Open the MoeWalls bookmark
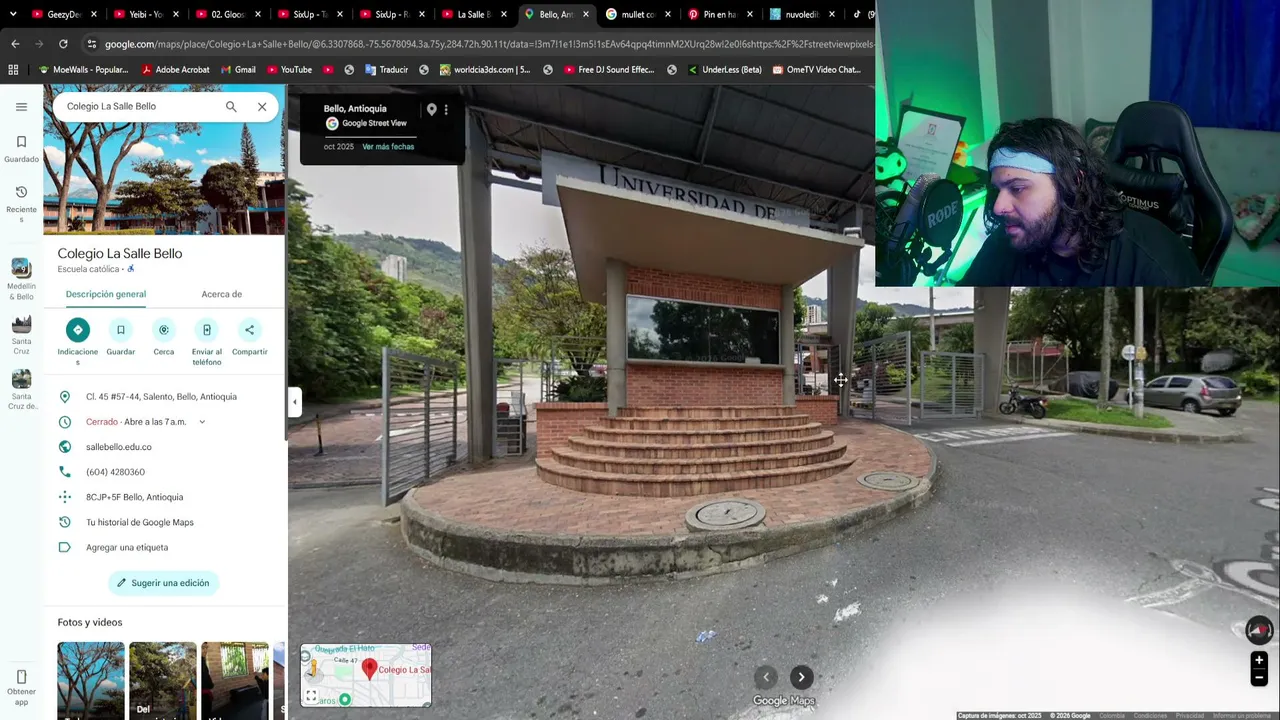 83,70
